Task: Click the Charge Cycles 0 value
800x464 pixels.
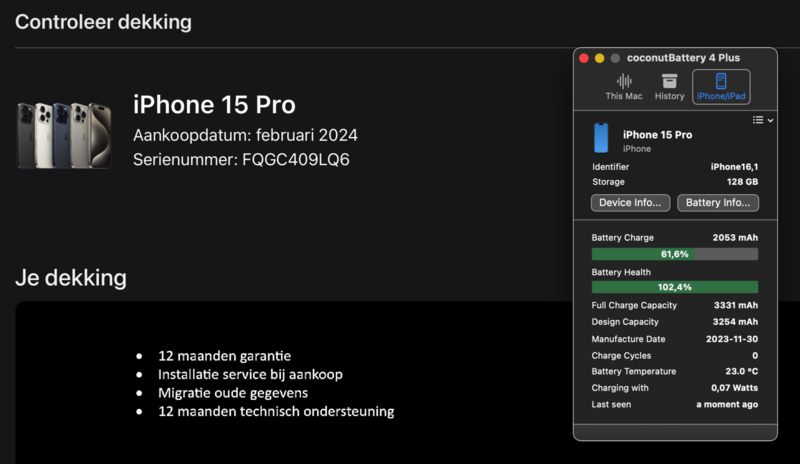Action: click(x=755, y=356)
